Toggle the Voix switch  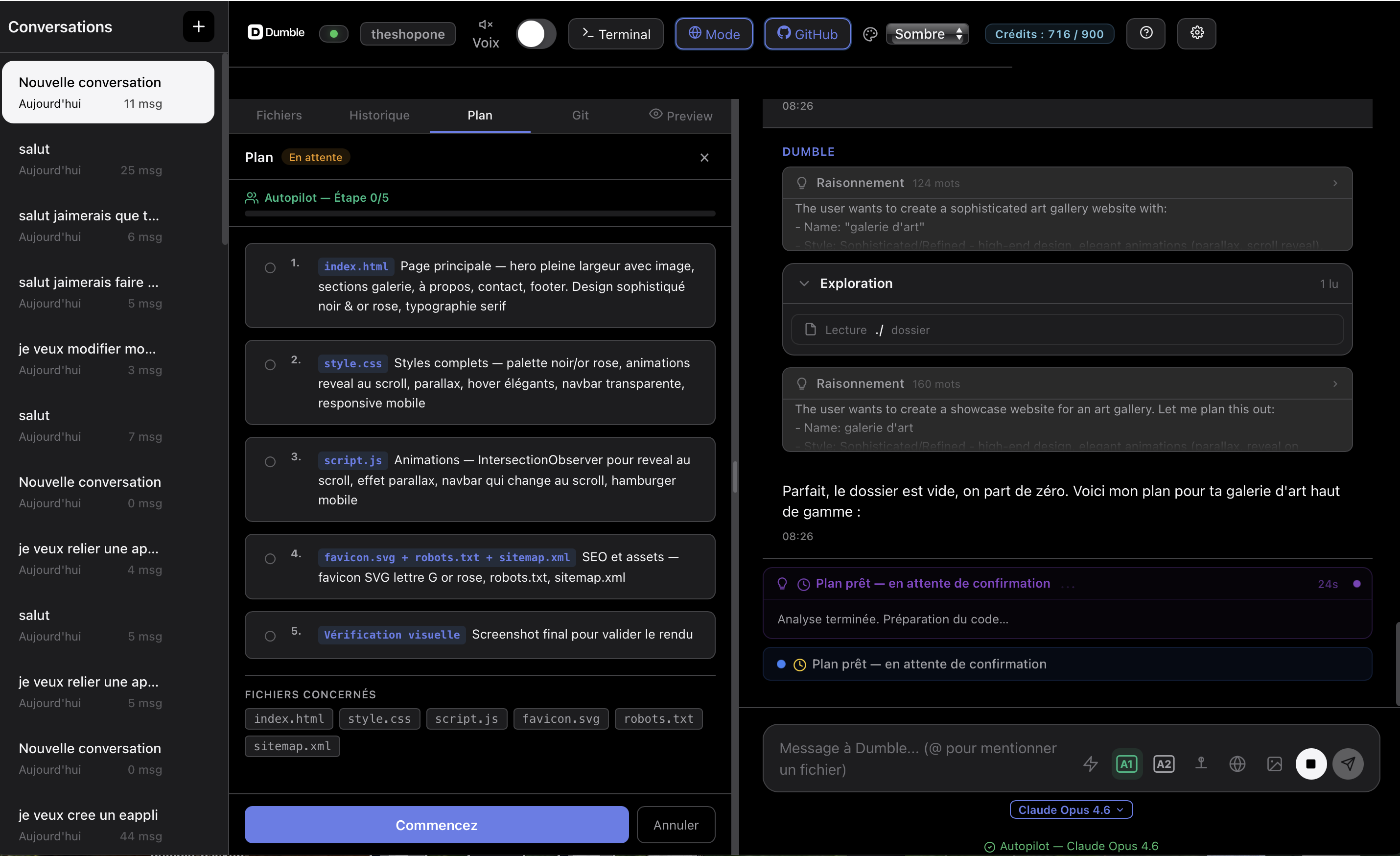[535, 34]
